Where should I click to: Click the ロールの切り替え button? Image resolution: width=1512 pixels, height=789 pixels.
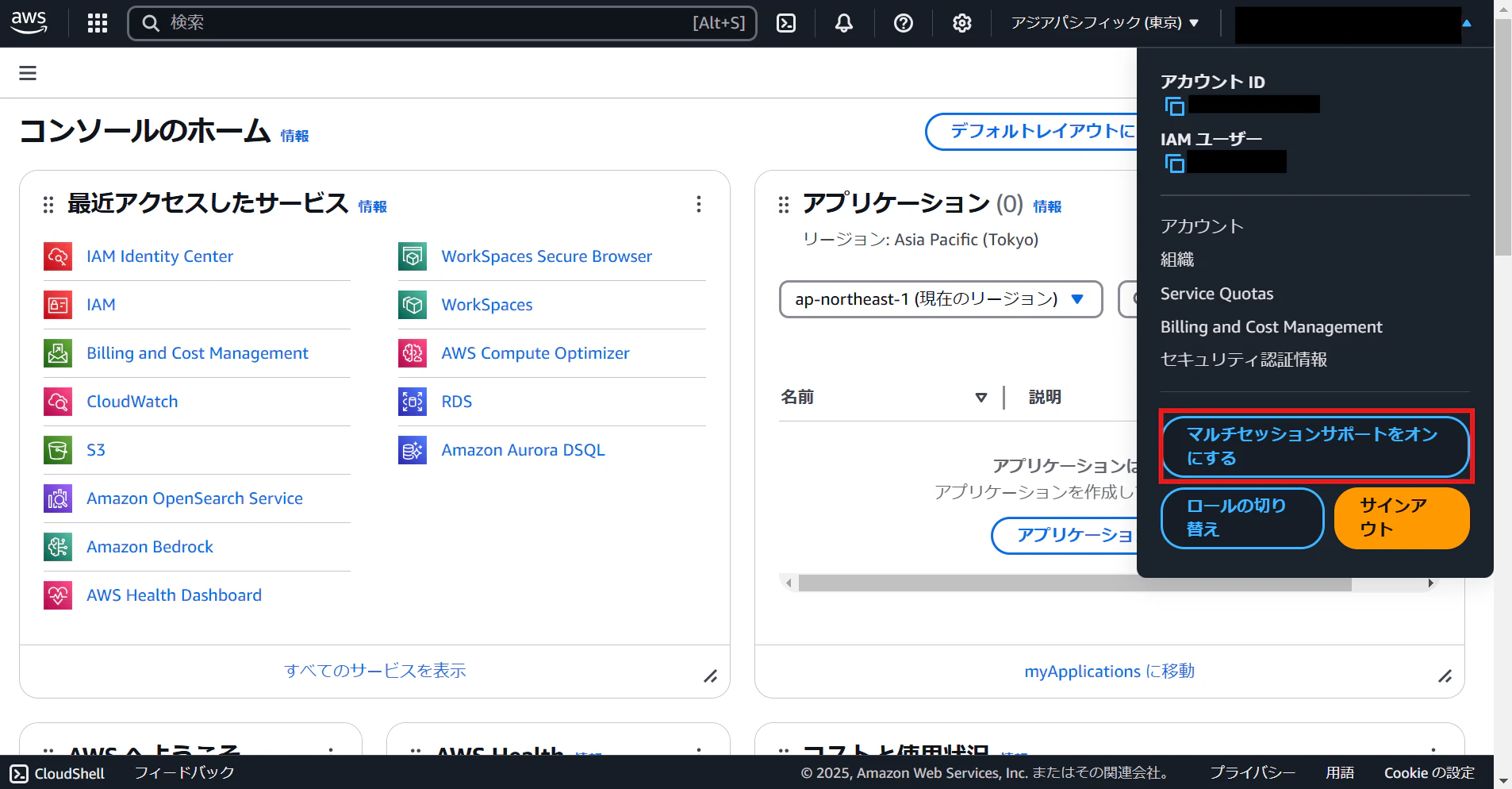(1242, 518)
